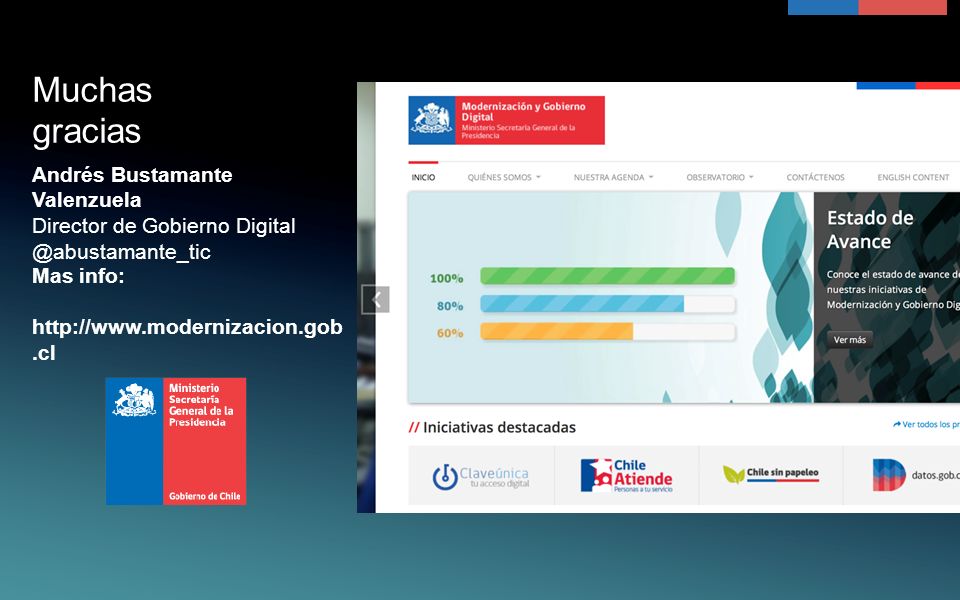Screen dimensions: 960x600
Task: Expand the QUIÉNES SOMOS menu
Action: pyautogui.click(x=504, y=178)
